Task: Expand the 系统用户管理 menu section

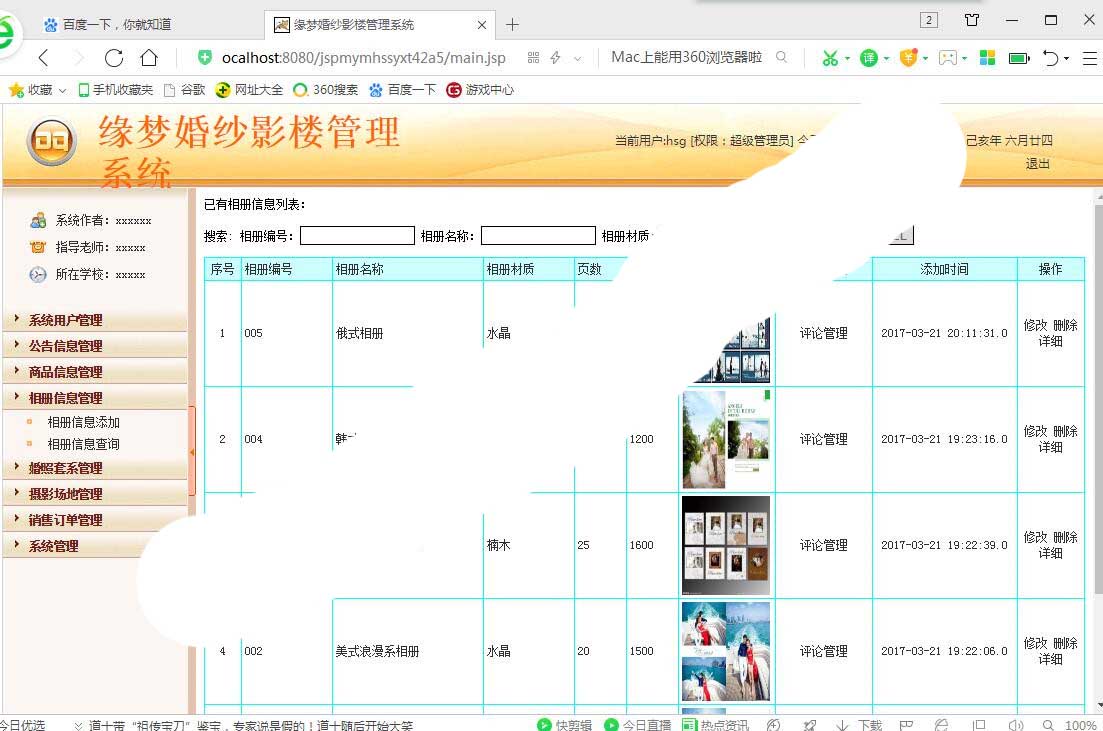Action: point(66,320)
